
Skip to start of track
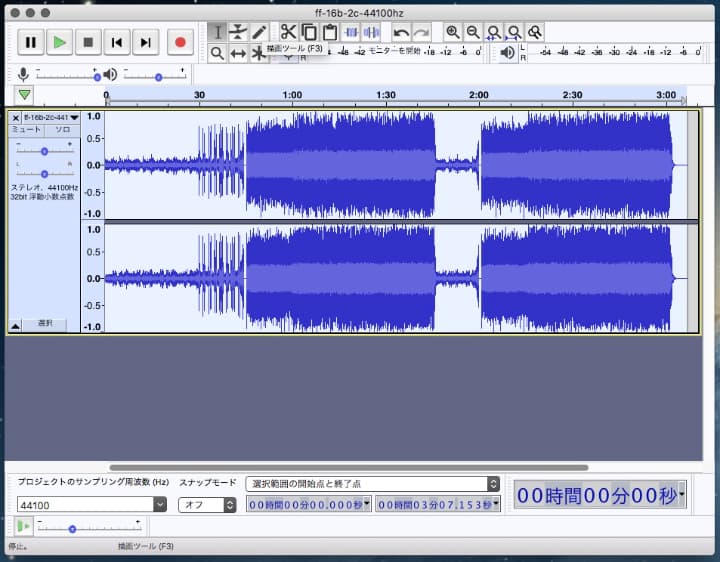(x=117, y=42)
